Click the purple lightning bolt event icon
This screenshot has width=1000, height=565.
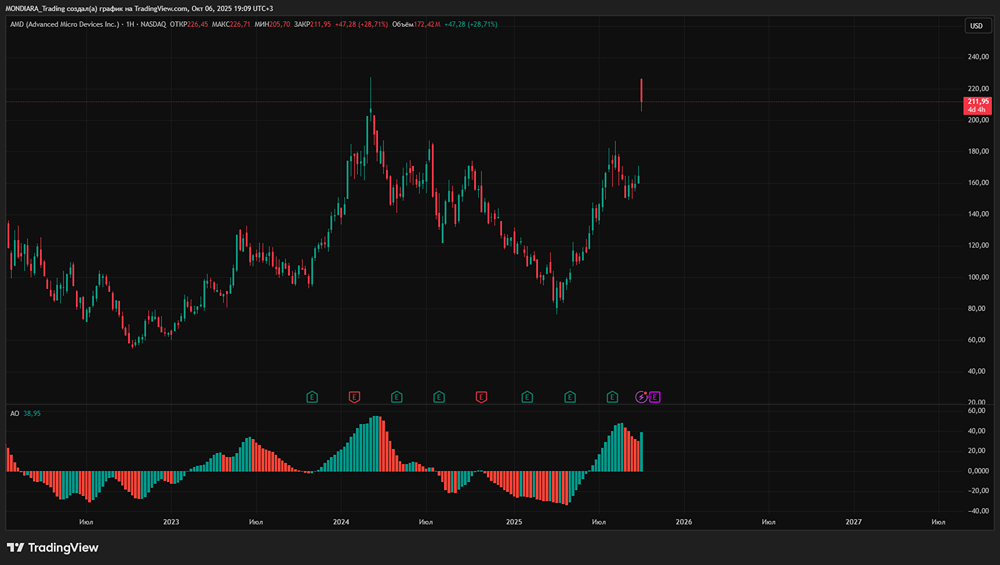click(641, 397)
